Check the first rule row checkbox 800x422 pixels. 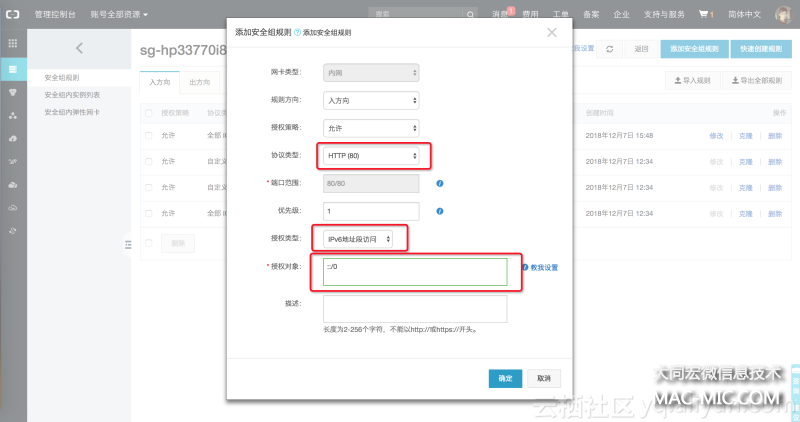(149, 135)
